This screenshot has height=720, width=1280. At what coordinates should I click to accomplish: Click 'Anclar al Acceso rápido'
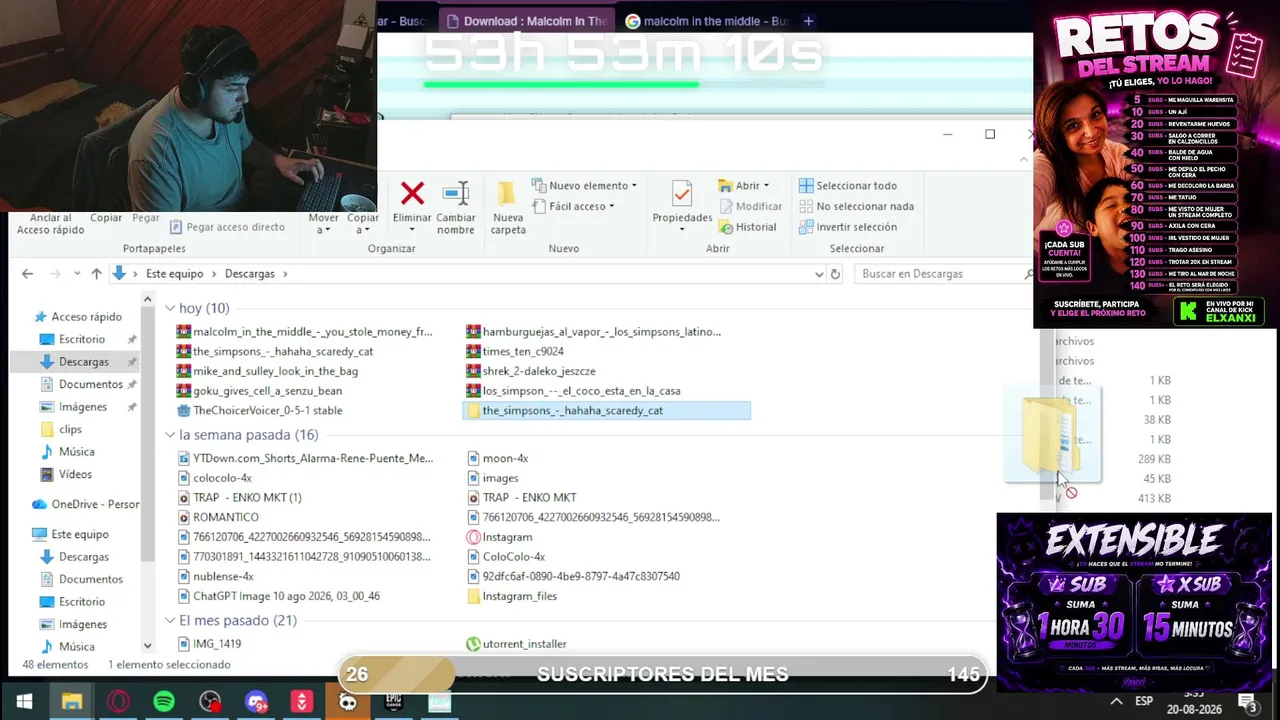click(50, 224)
